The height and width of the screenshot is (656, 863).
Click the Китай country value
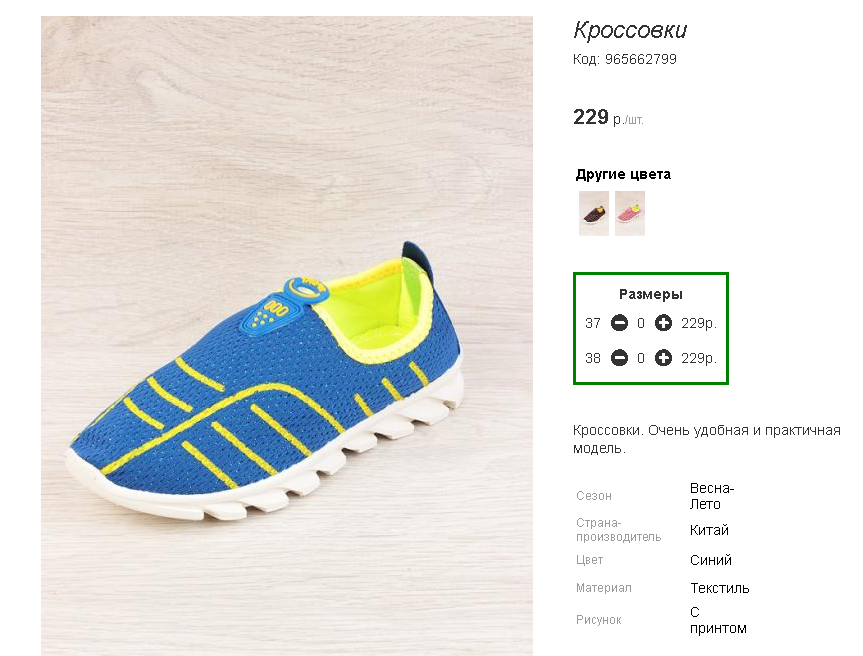[709, 530]
